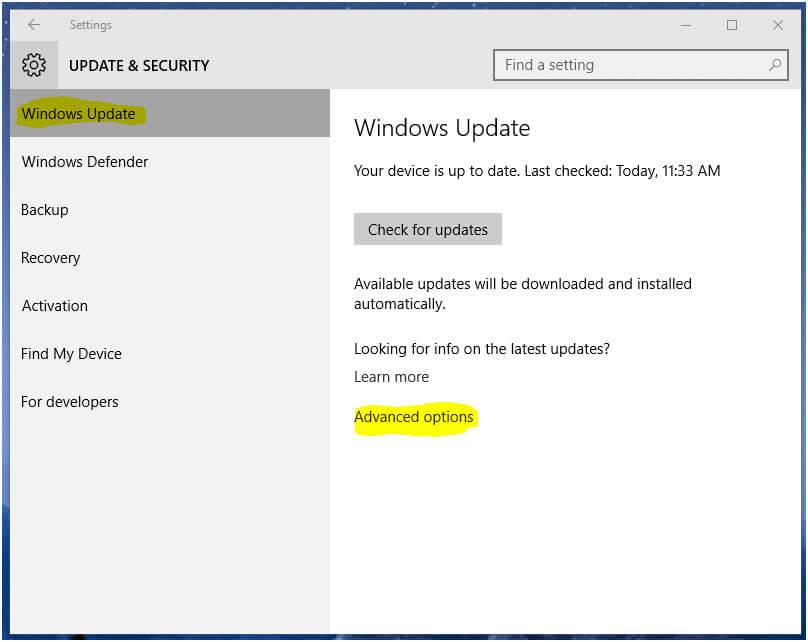The width and height of the screenshot is (808, 642).
Task: Select For developers in sidebar
Action: click(170, 401)
